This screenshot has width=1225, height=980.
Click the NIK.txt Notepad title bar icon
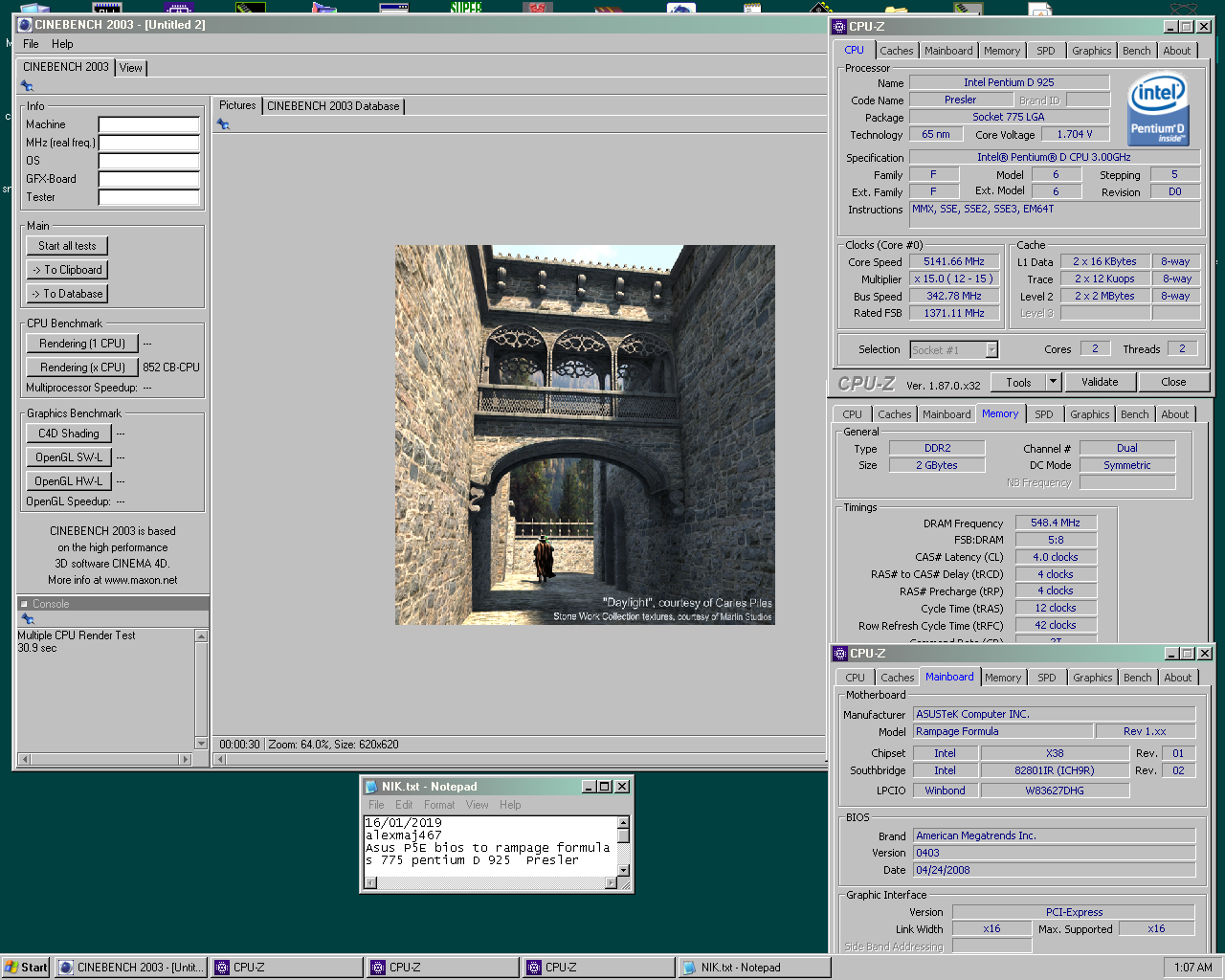pyautogui.click(x=371, y=787)
